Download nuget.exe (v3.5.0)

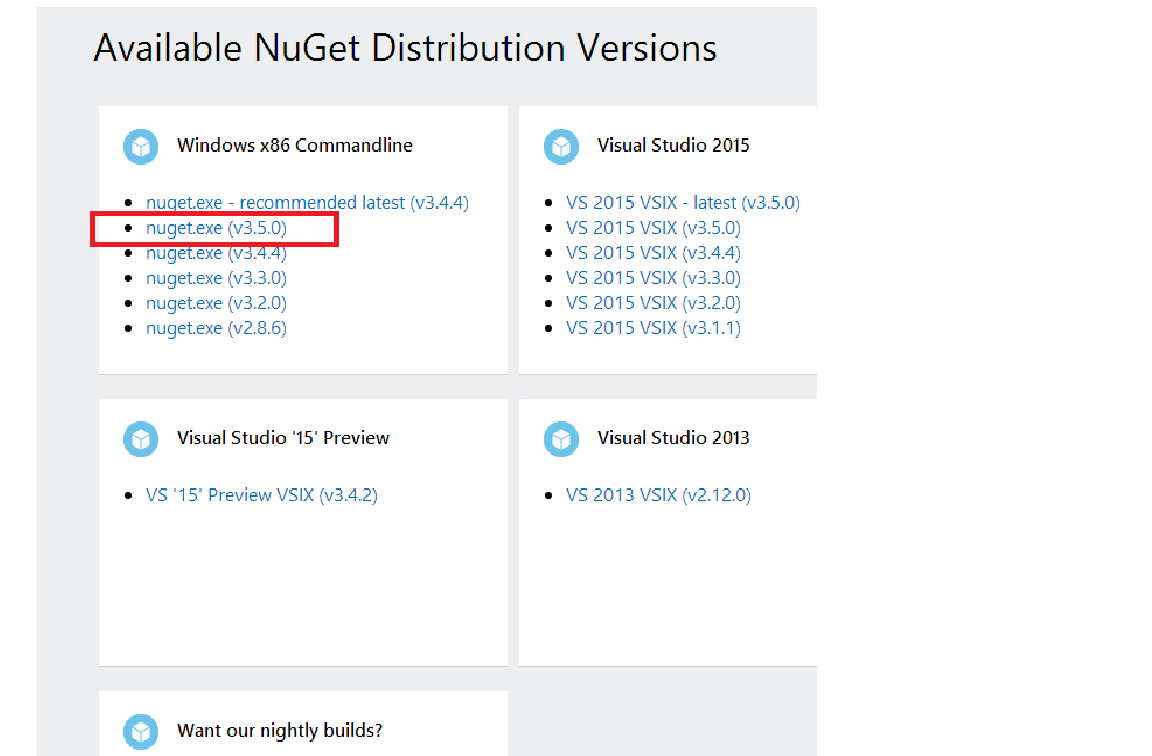point(216,228)
